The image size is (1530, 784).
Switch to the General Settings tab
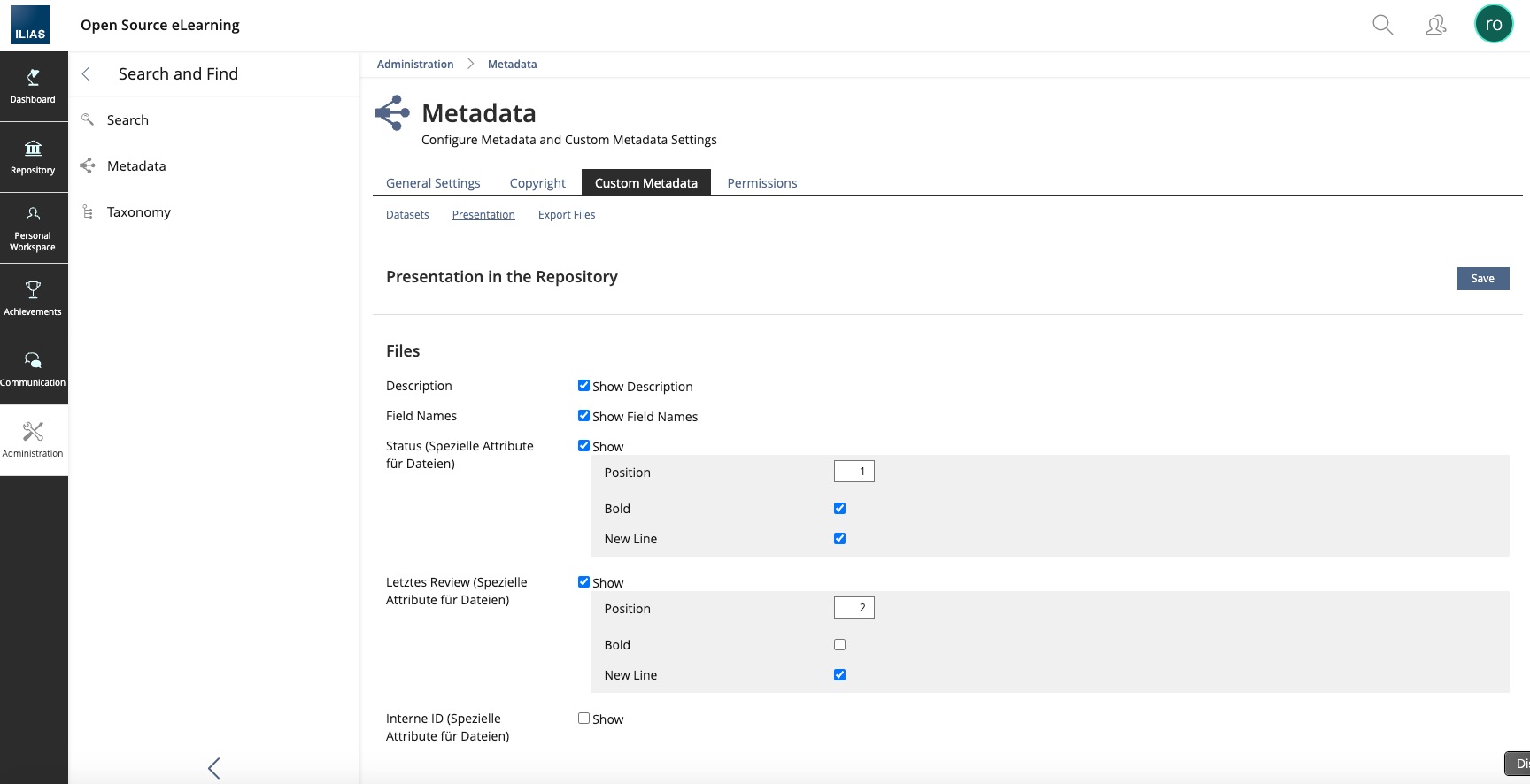tap(433, 183)
